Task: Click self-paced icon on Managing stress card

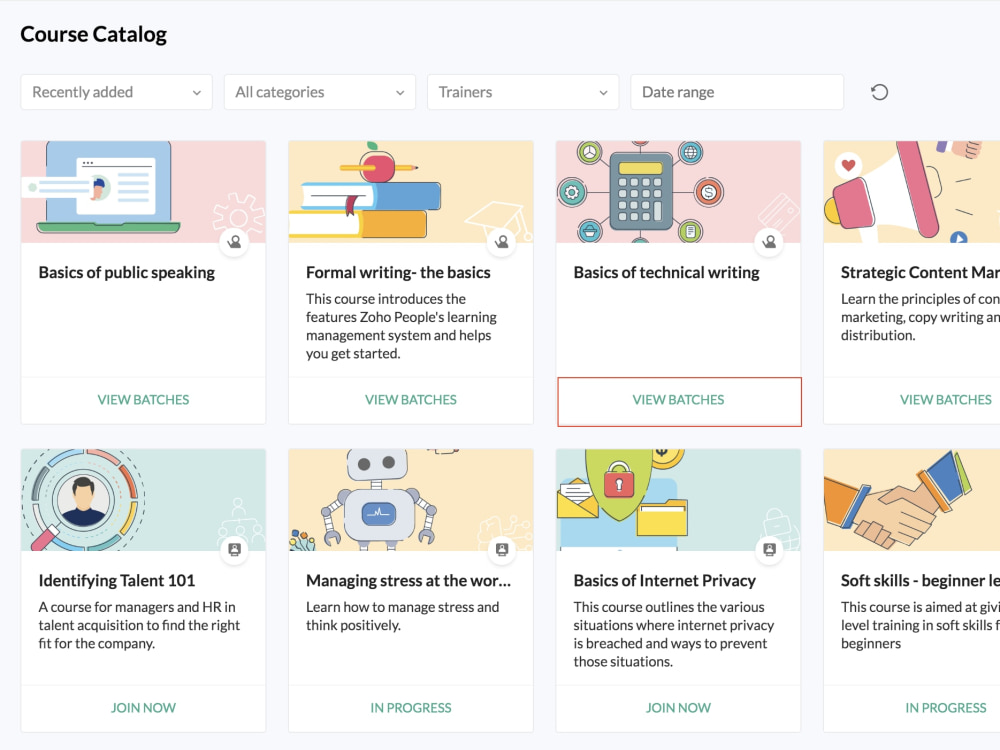Action: 502,550
